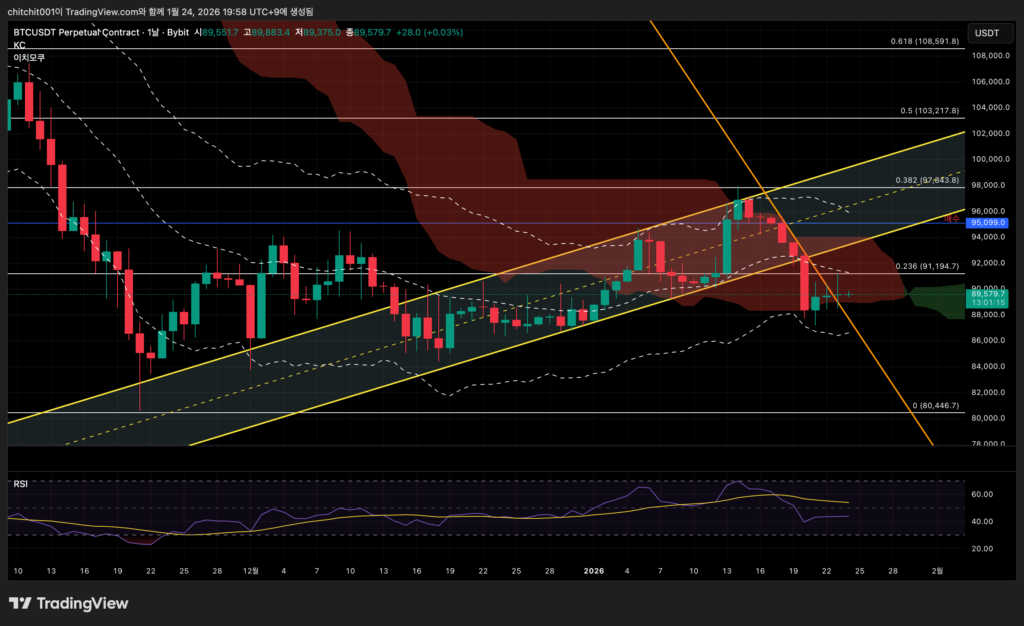
Task: Click the green 89,579.7 current price tag
Action: [x=986, y=293]
